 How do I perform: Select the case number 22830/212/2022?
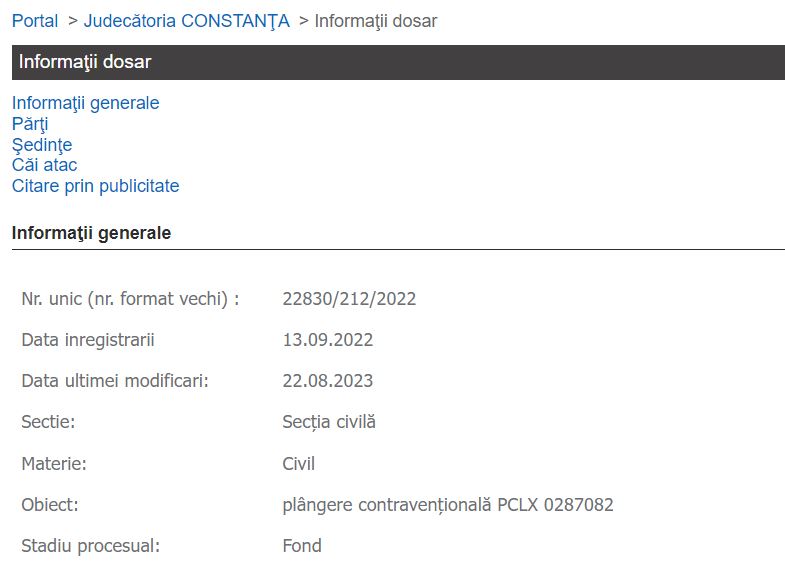(x=349, y=299)
